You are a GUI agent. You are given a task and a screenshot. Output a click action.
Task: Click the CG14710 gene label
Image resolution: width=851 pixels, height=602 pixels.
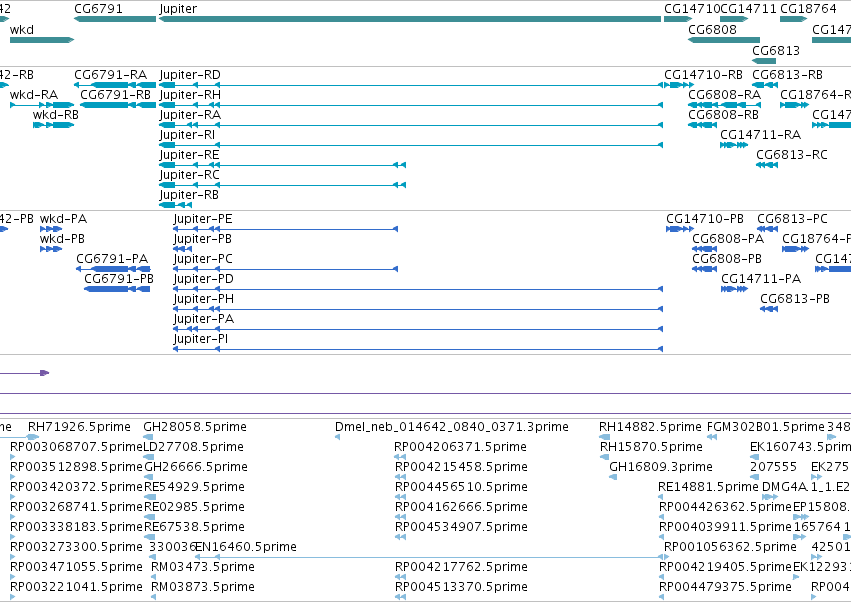pos(691,9)
